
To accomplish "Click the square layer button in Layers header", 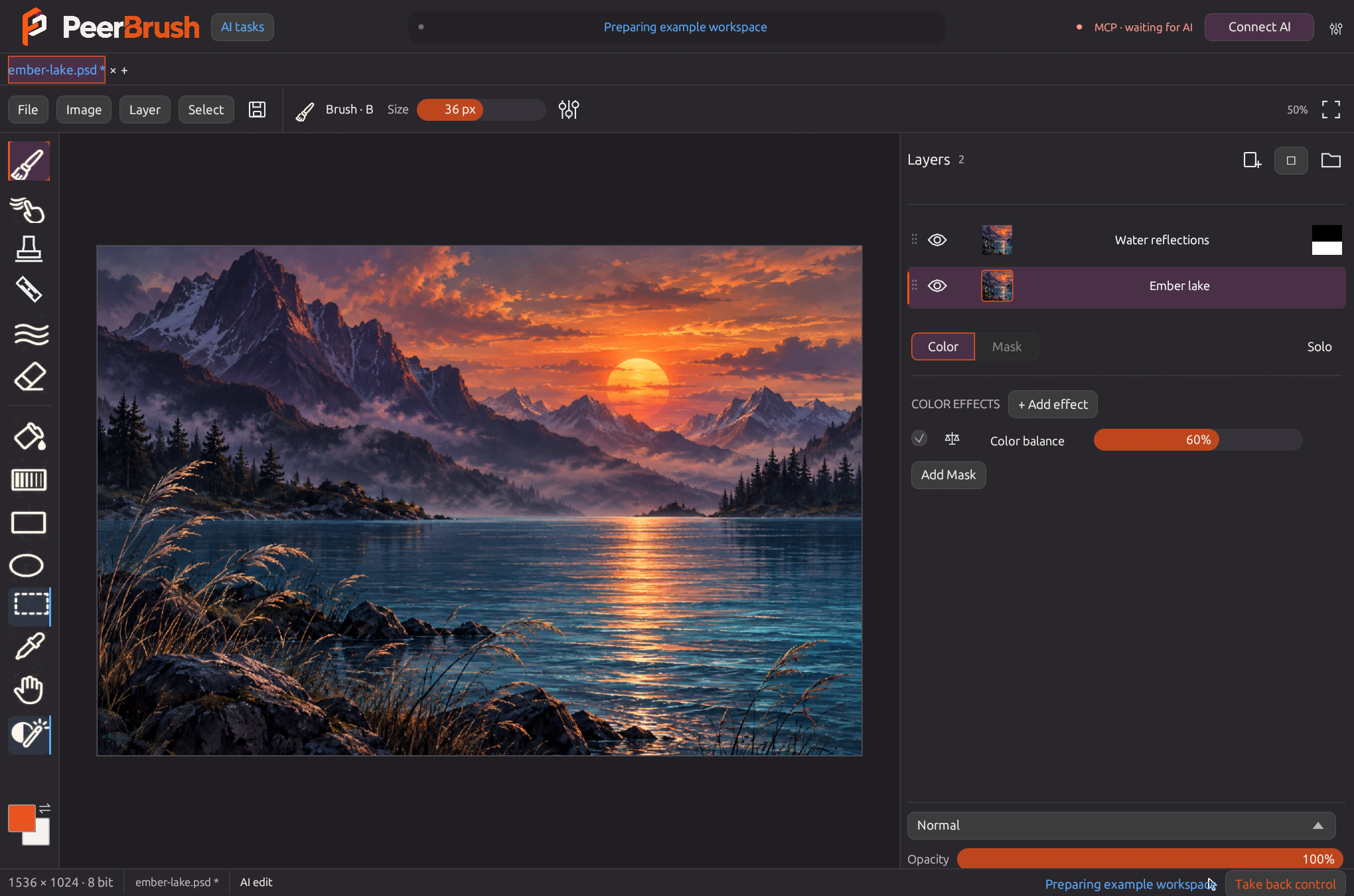I will click(x=1291, y=161).
